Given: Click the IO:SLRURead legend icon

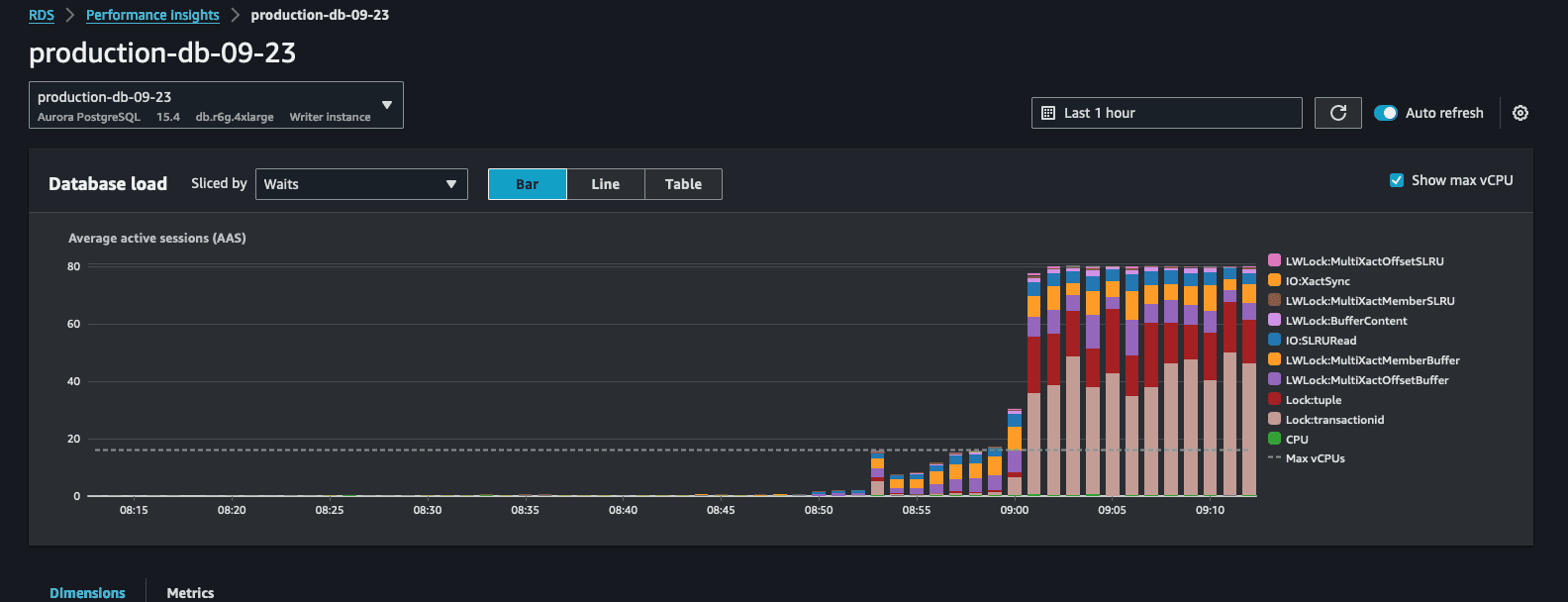Looking at the screenshot, I should click(x=1275, y=340).
